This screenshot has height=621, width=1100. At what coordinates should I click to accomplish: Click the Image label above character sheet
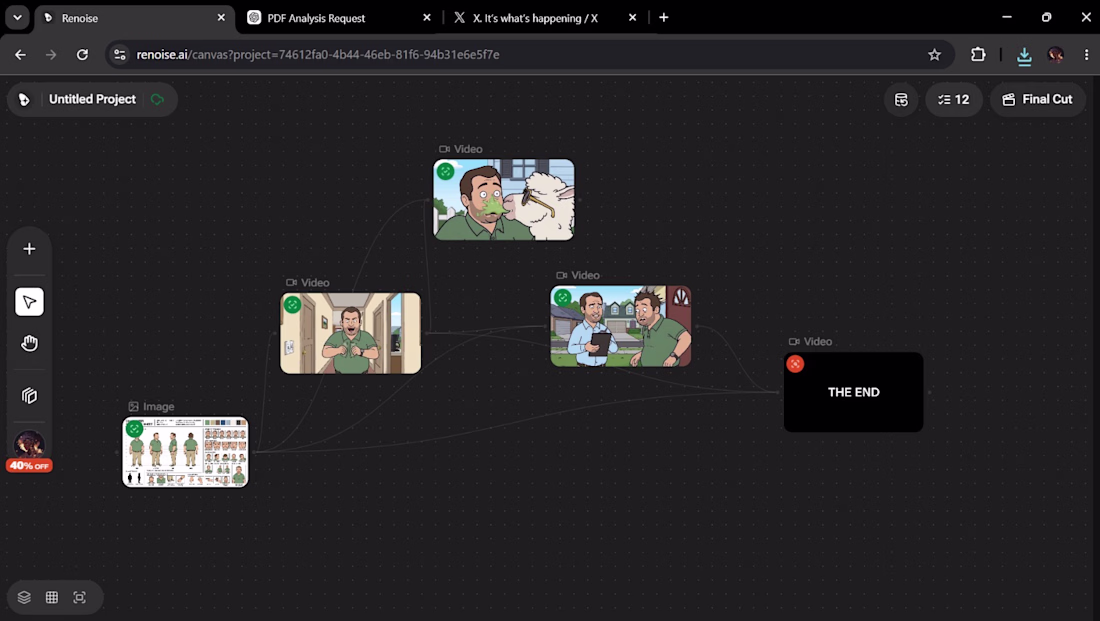pos(152,406)
